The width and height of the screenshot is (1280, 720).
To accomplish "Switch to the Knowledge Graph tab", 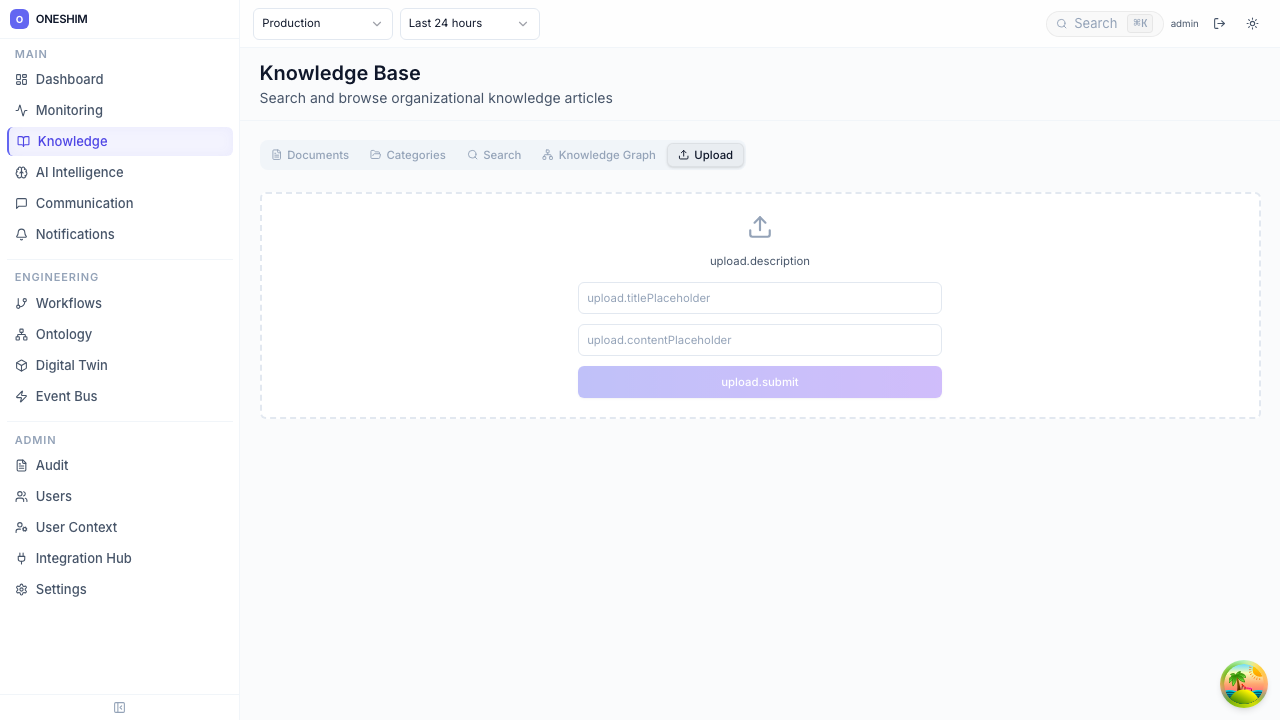I will (598, 155).
